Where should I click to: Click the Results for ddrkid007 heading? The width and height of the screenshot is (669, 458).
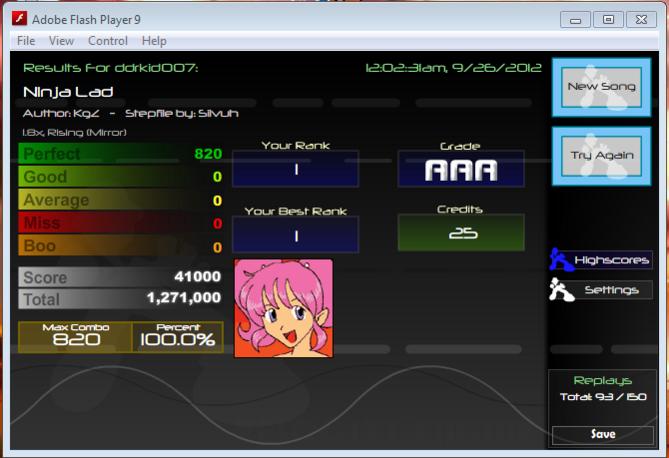pos(111,68)
